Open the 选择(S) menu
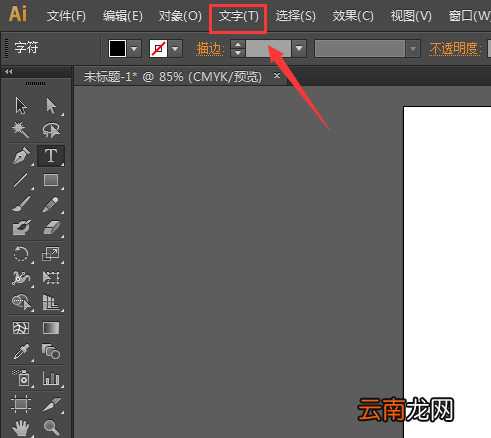 295,16
